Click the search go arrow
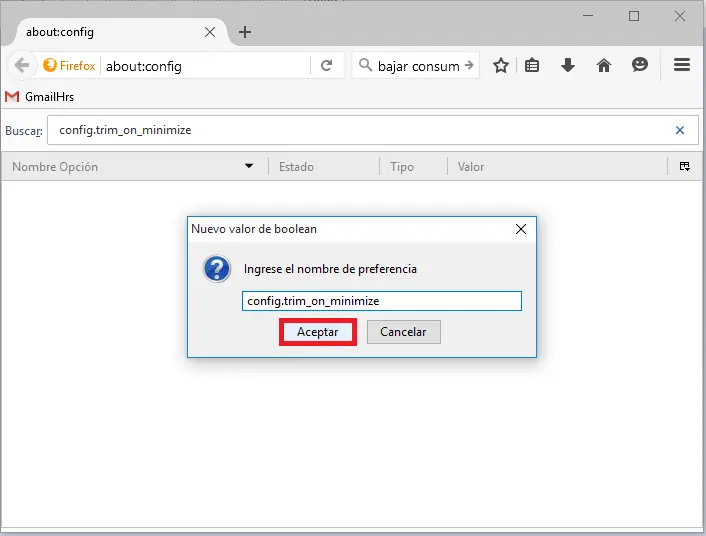The image size is (706, 536). (x=469, y=65)
